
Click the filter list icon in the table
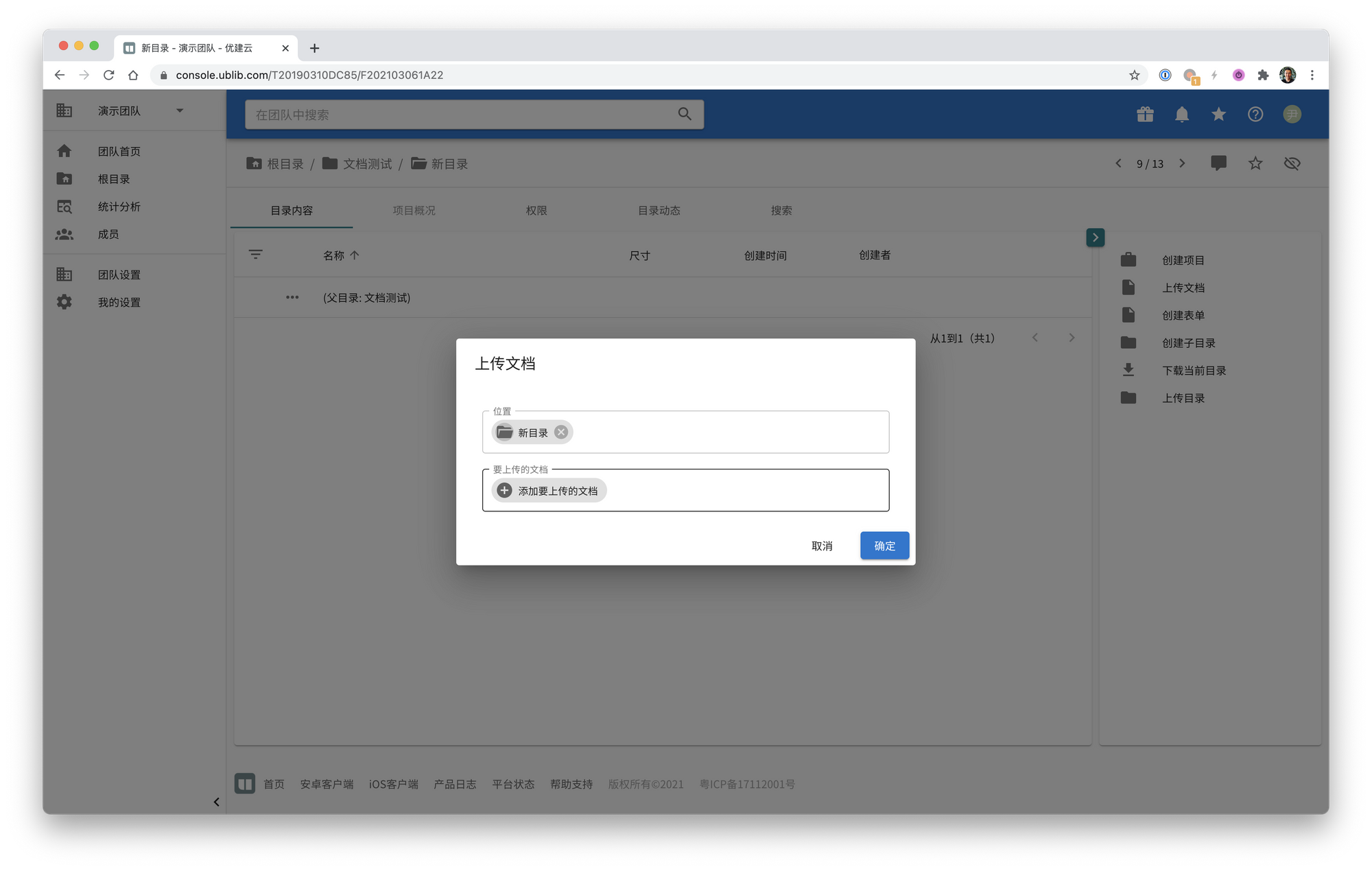click(255, 255)
